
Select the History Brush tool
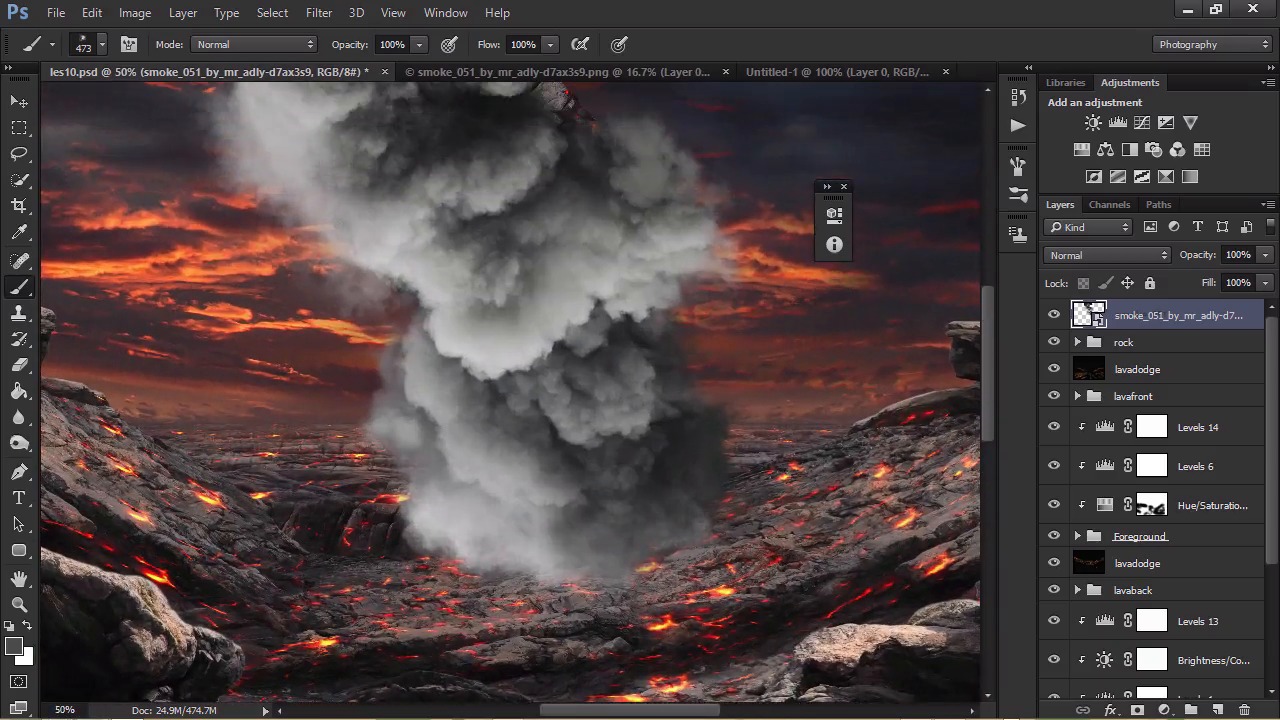19,339
